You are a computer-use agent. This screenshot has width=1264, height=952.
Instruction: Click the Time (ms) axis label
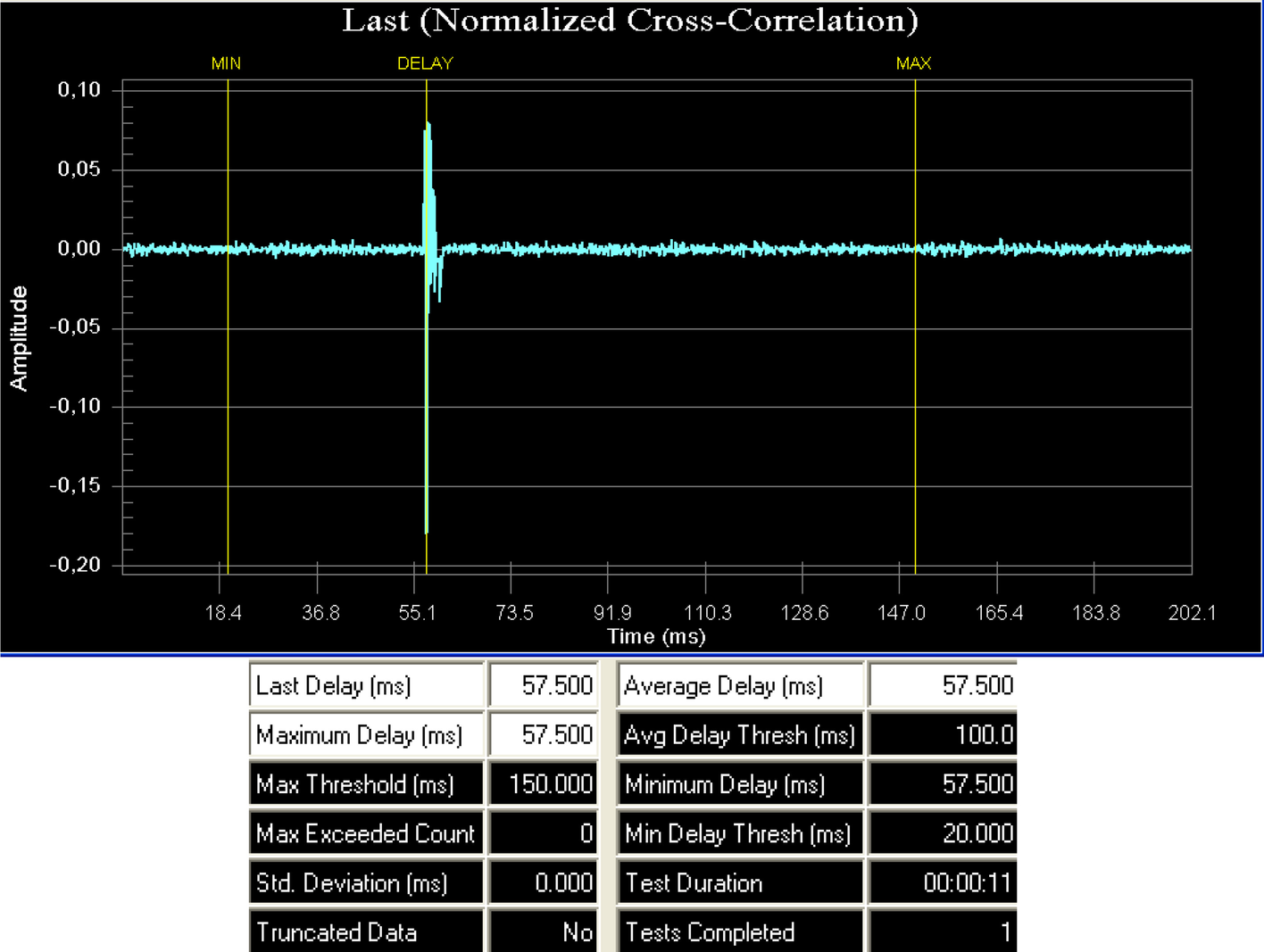point(656,636)
